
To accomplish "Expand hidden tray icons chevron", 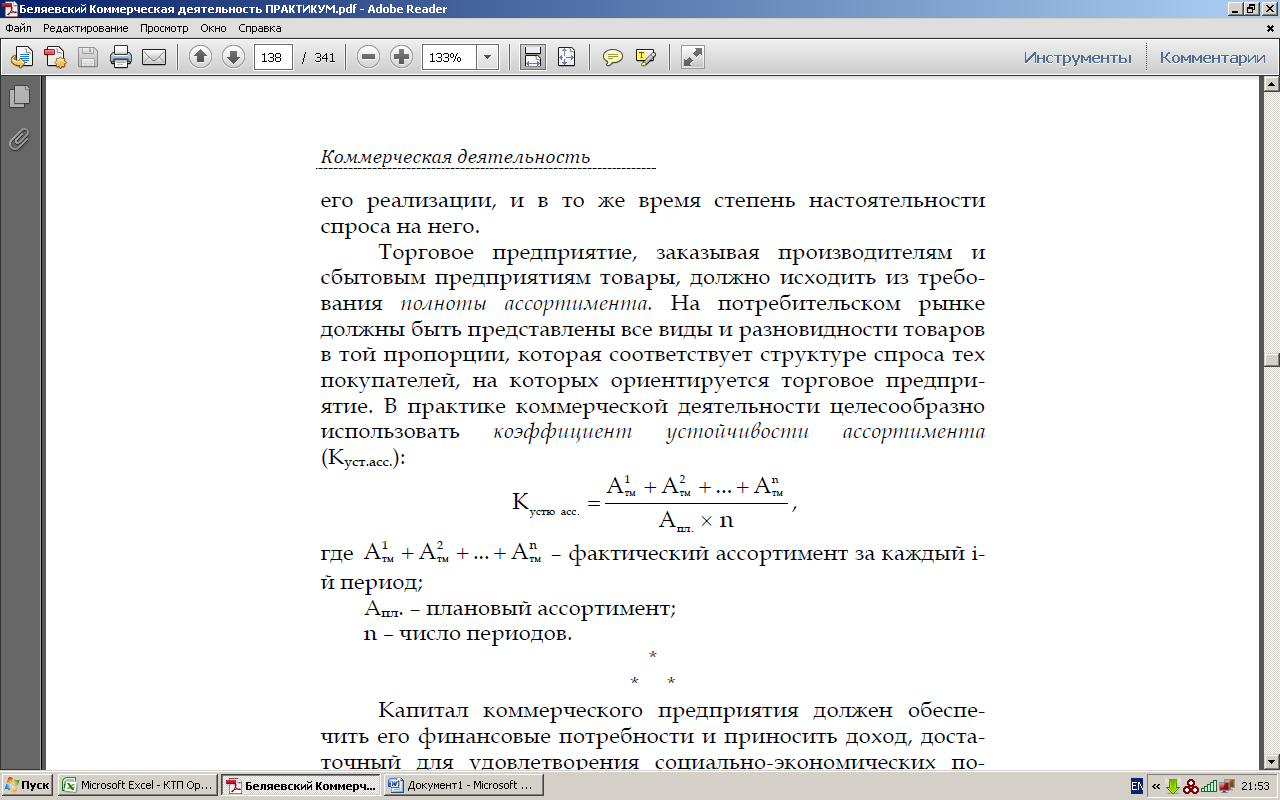I will coord(1155,785).
